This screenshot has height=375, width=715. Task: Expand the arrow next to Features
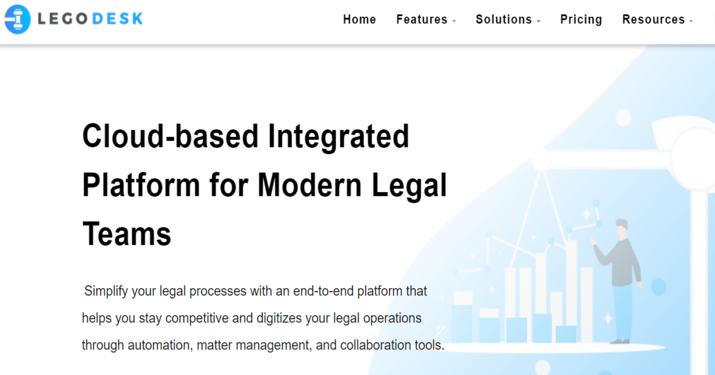point(454,21)
